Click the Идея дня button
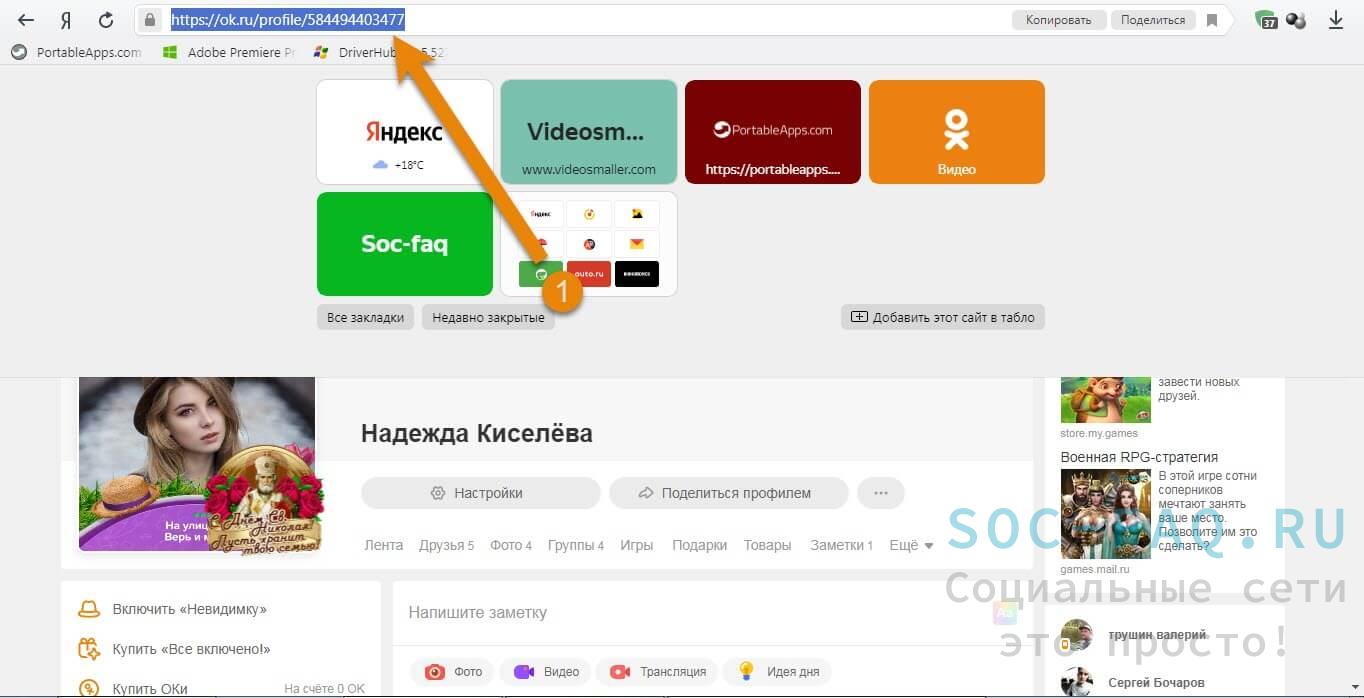 point(778,672)
